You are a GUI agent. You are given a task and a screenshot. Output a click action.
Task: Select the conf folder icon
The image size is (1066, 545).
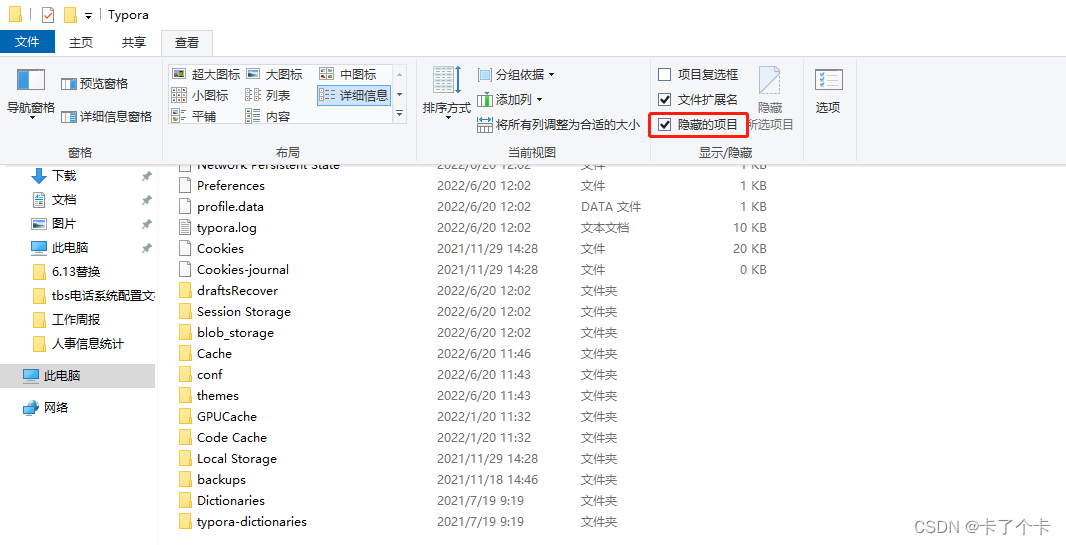pos(185,375)
